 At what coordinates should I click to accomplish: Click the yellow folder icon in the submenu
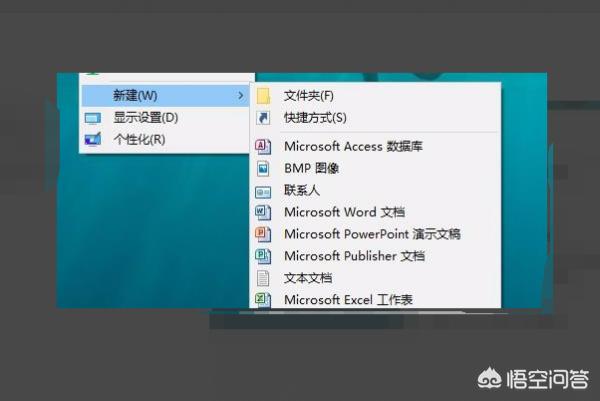click(263, 96)
